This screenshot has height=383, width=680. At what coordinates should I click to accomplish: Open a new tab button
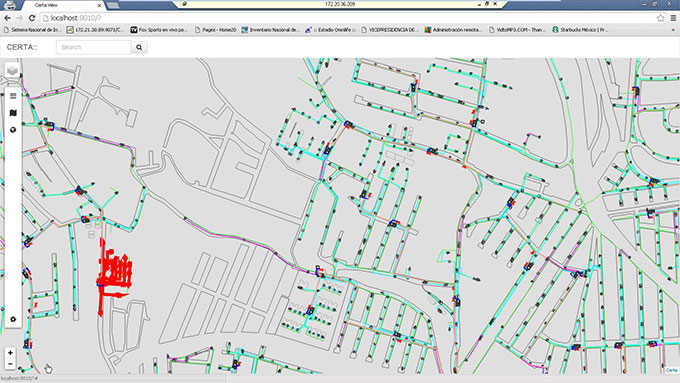pos(113,5)
